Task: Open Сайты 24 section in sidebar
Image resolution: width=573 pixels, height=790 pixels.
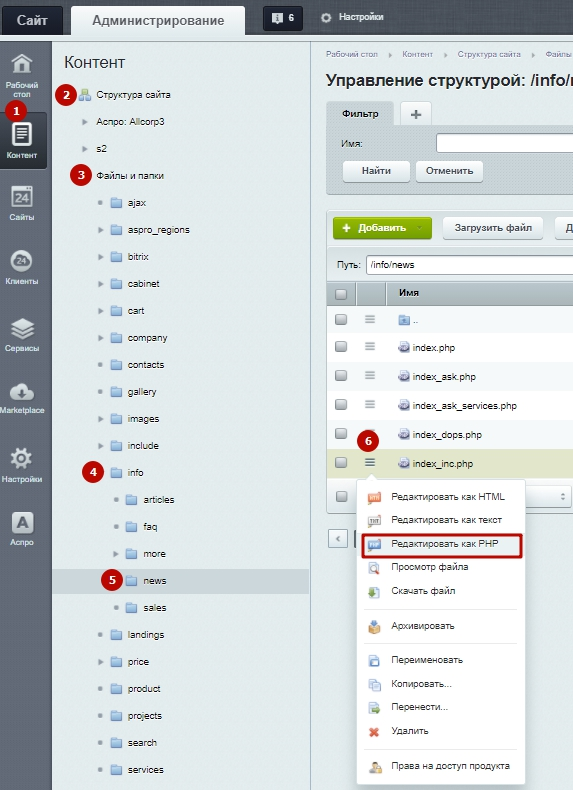Action: pos(22,203)
